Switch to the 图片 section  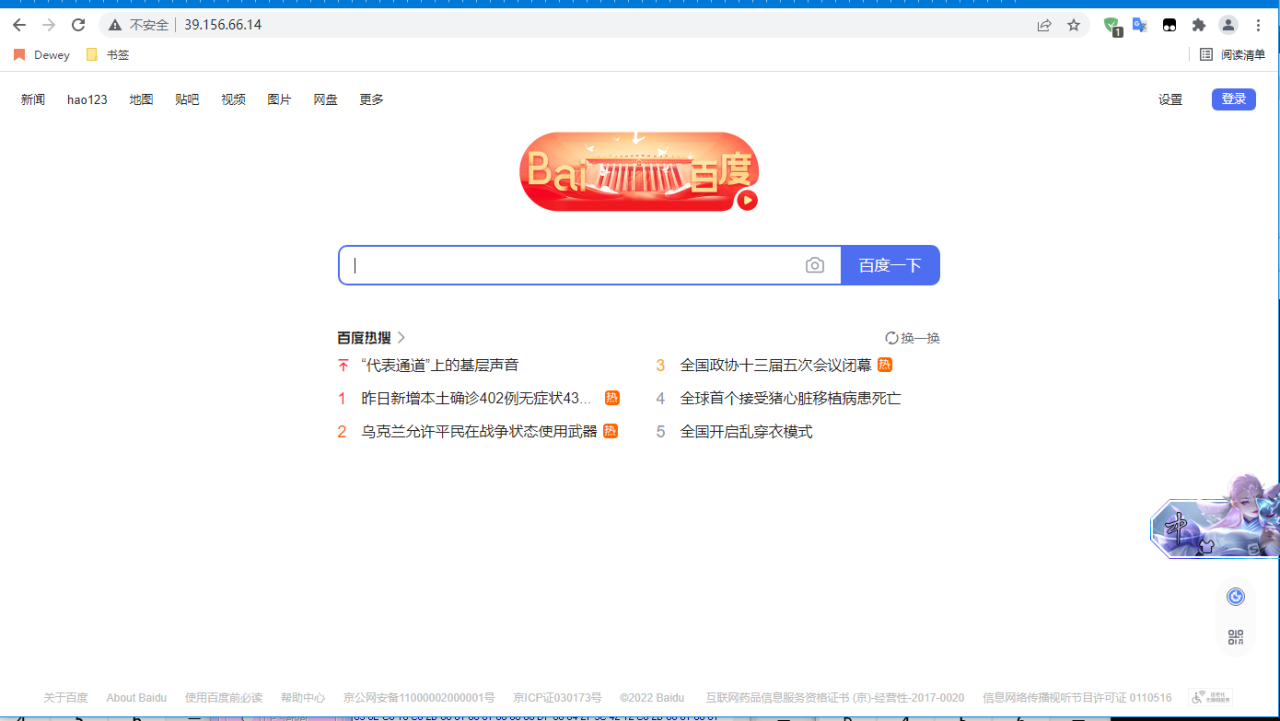tap(279, 99)
